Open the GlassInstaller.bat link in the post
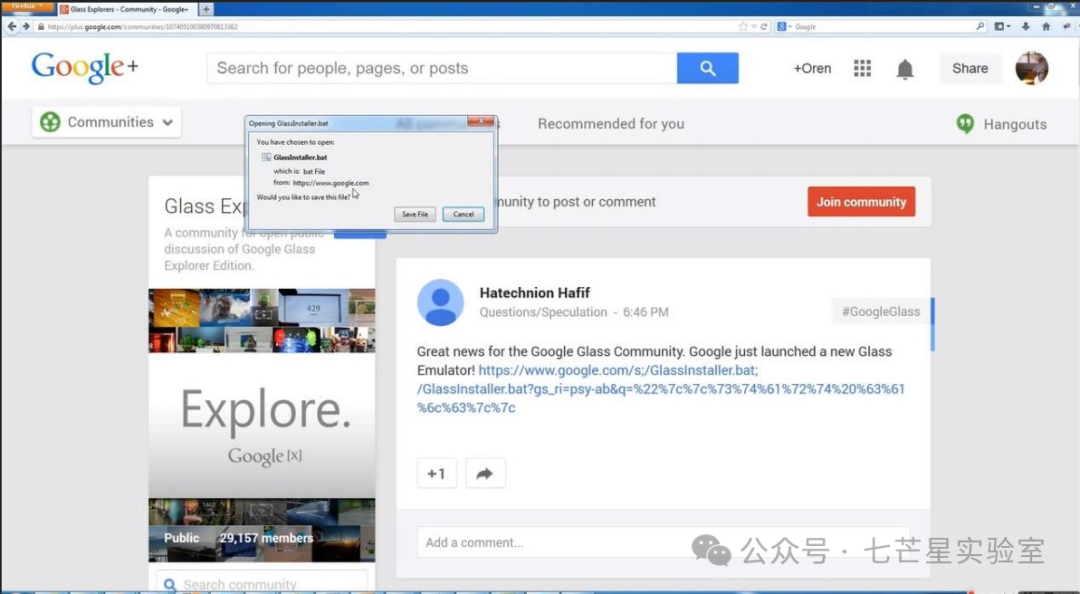This screenshot has height=594, width=1080. pyautogui.click(x=661, y=389)
